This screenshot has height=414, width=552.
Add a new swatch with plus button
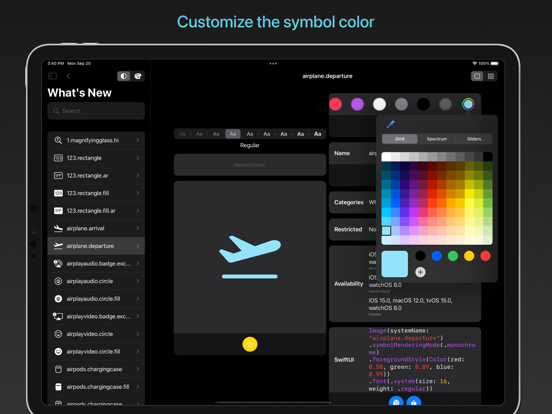click(x=420, y=272)
